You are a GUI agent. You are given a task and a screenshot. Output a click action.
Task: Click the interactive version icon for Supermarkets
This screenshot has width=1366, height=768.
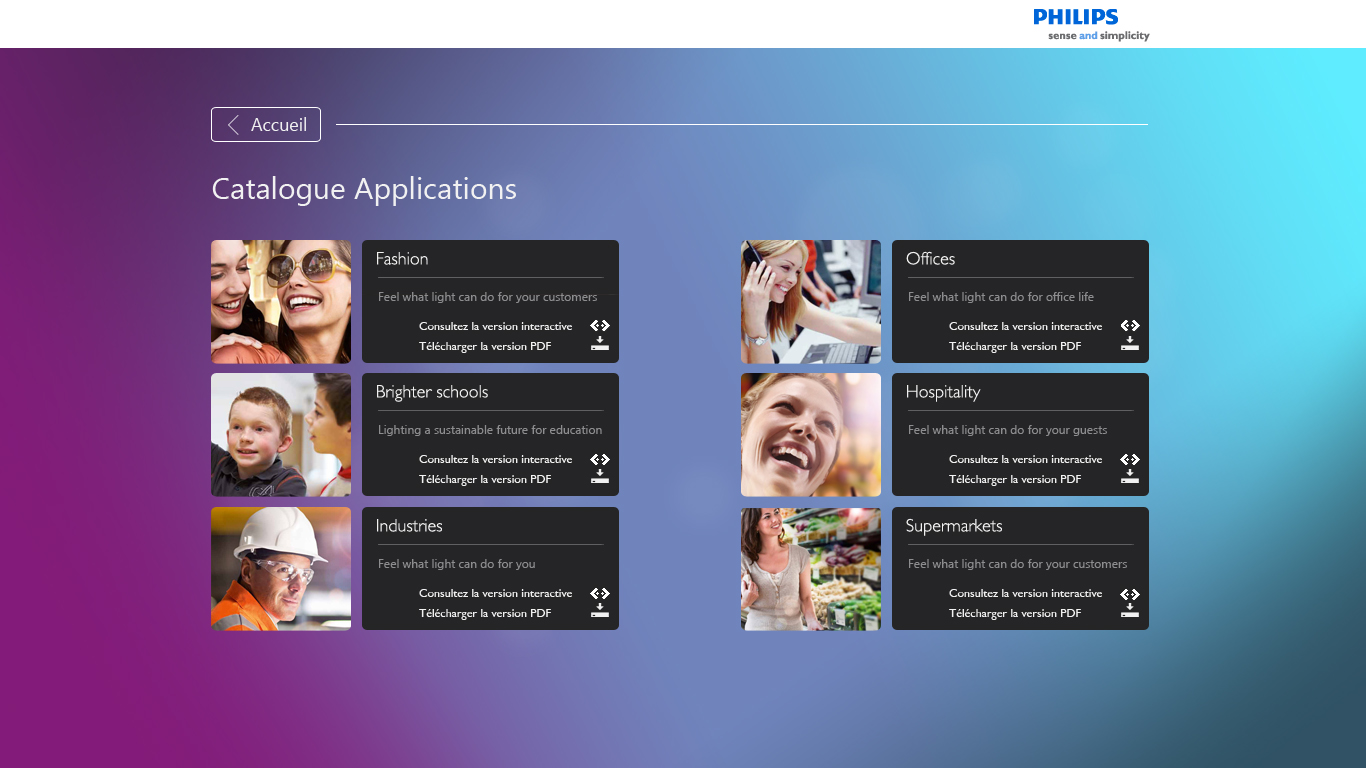(1129, 593)
